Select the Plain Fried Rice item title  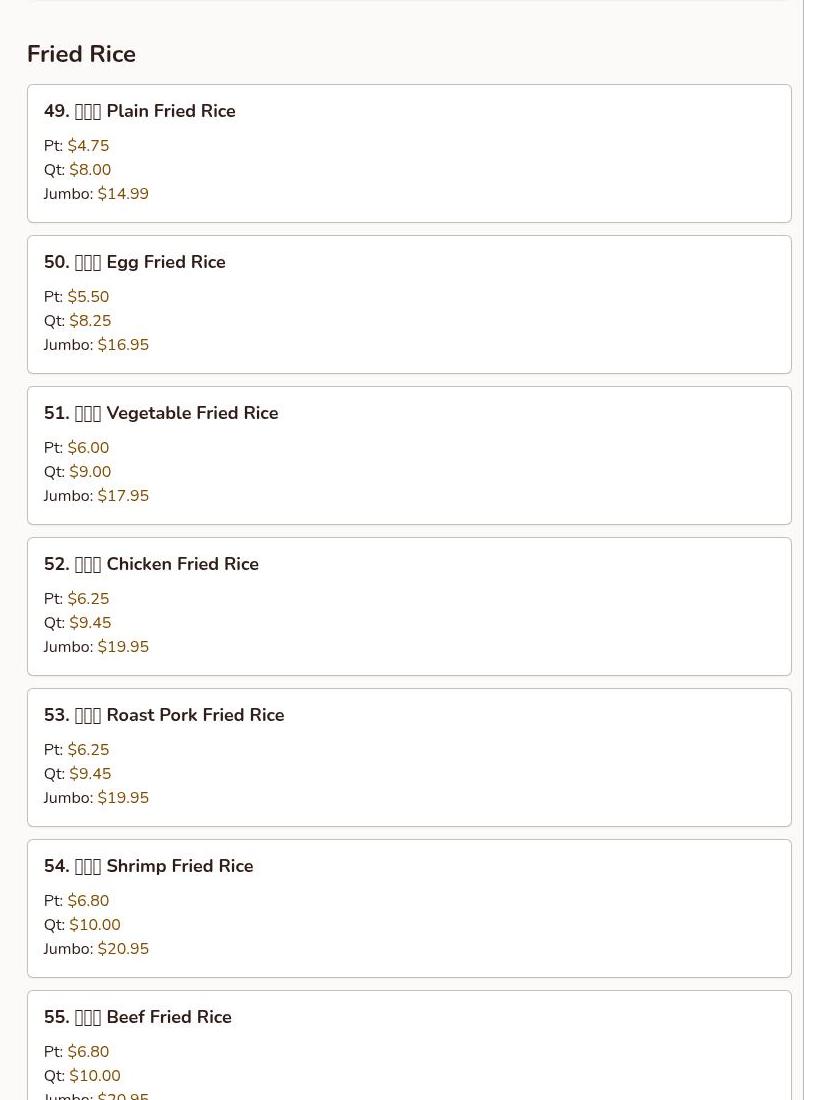[140, 111]
